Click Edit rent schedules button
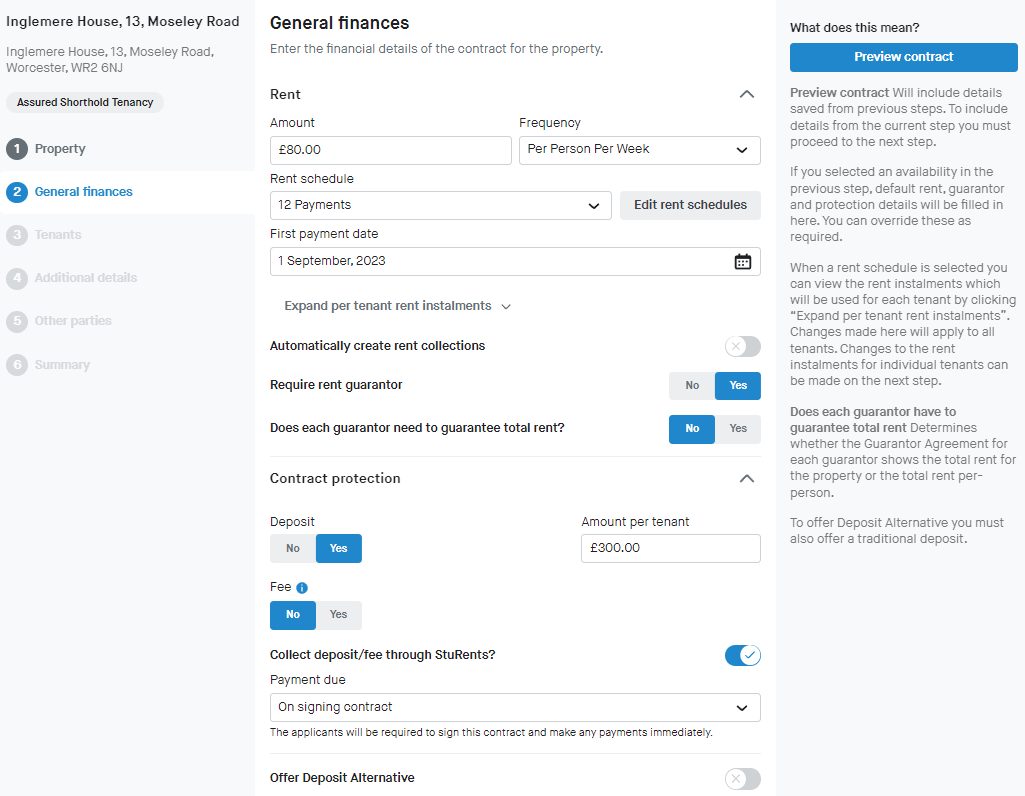The image size is (1025, 796). click(x=690, y=205)
